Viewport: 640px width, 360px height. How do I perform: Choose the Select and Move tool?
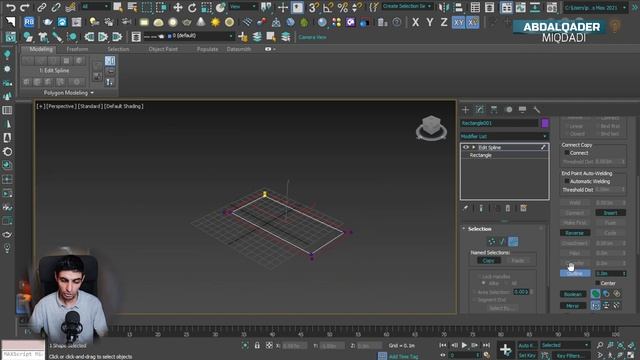(178, 7)
